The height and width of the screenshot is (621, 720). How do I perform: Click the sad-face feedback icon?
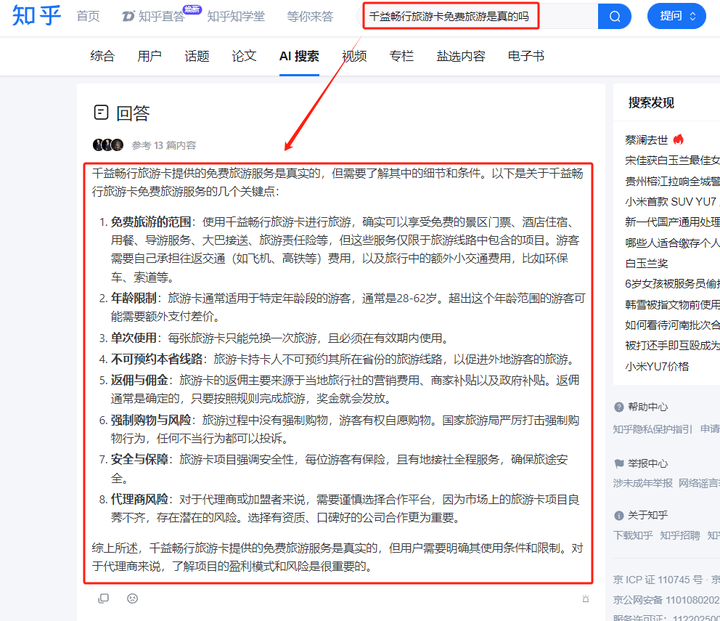[x=132, y=598]
